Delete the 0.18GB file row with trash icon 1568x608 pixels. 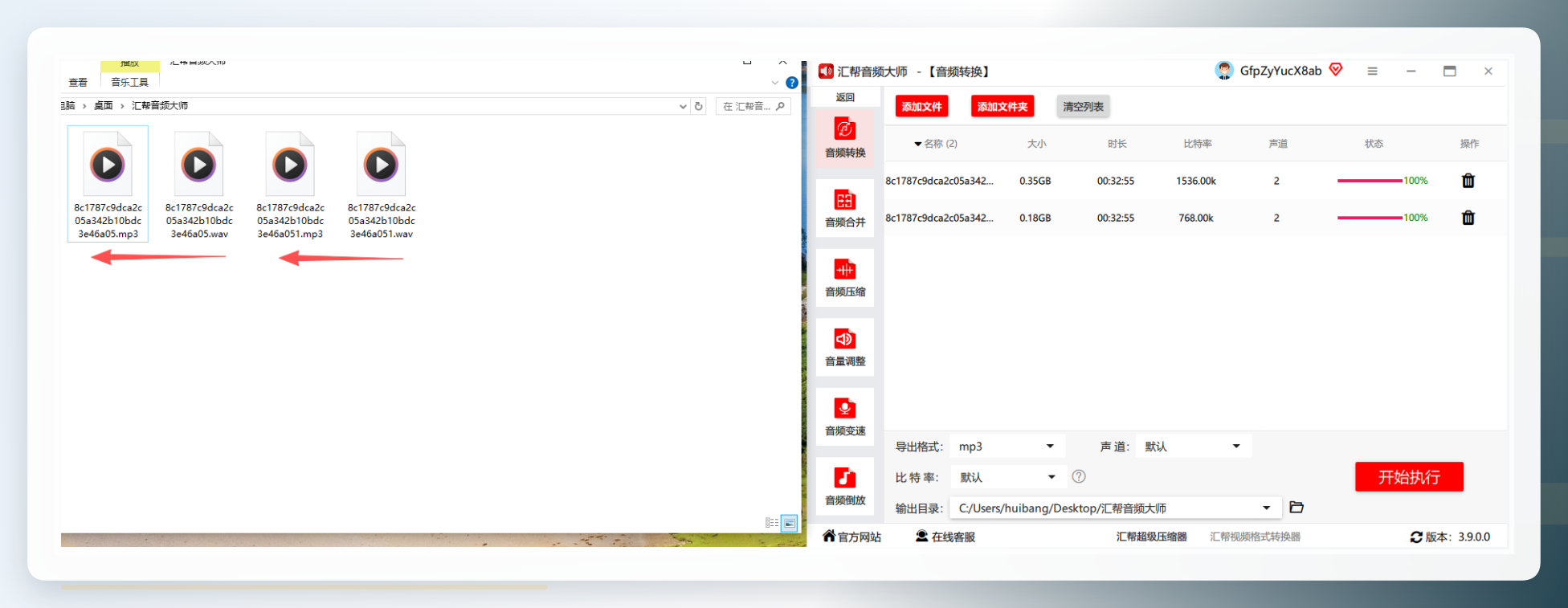1468,218
